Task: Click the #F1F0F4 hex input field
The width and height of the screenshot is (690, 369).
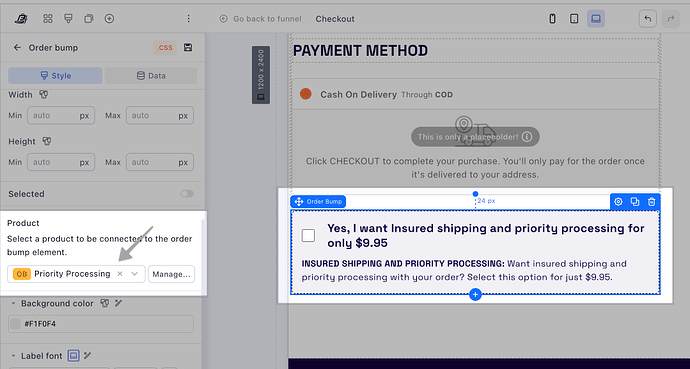Action: point(101,324)
